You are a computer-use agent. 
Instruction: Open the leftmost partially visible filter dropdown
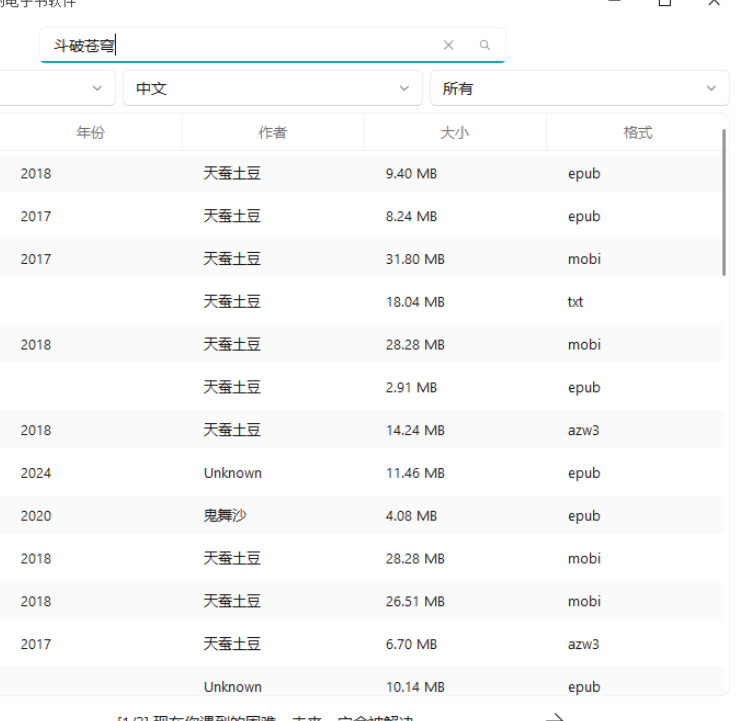tap(56, 88)
